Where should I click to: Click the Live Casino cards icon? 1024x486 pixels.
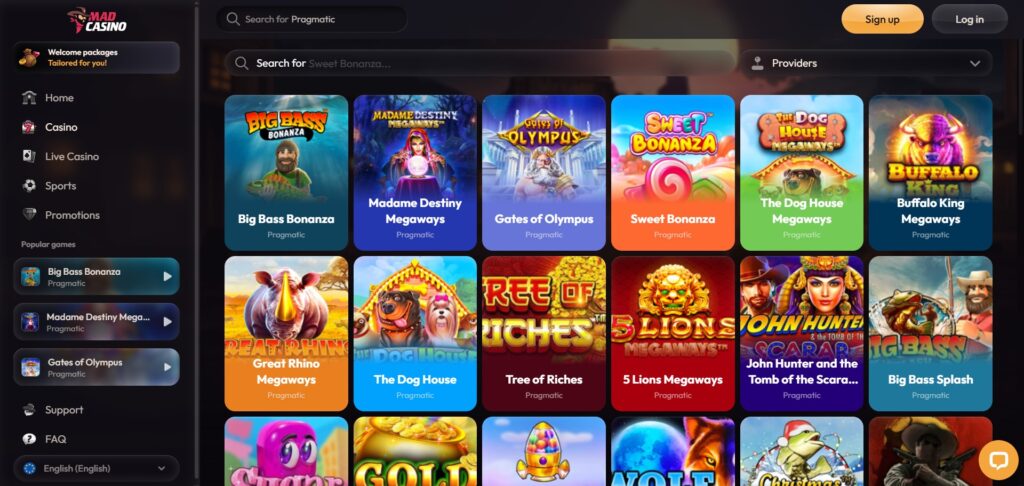click(29, 156)
